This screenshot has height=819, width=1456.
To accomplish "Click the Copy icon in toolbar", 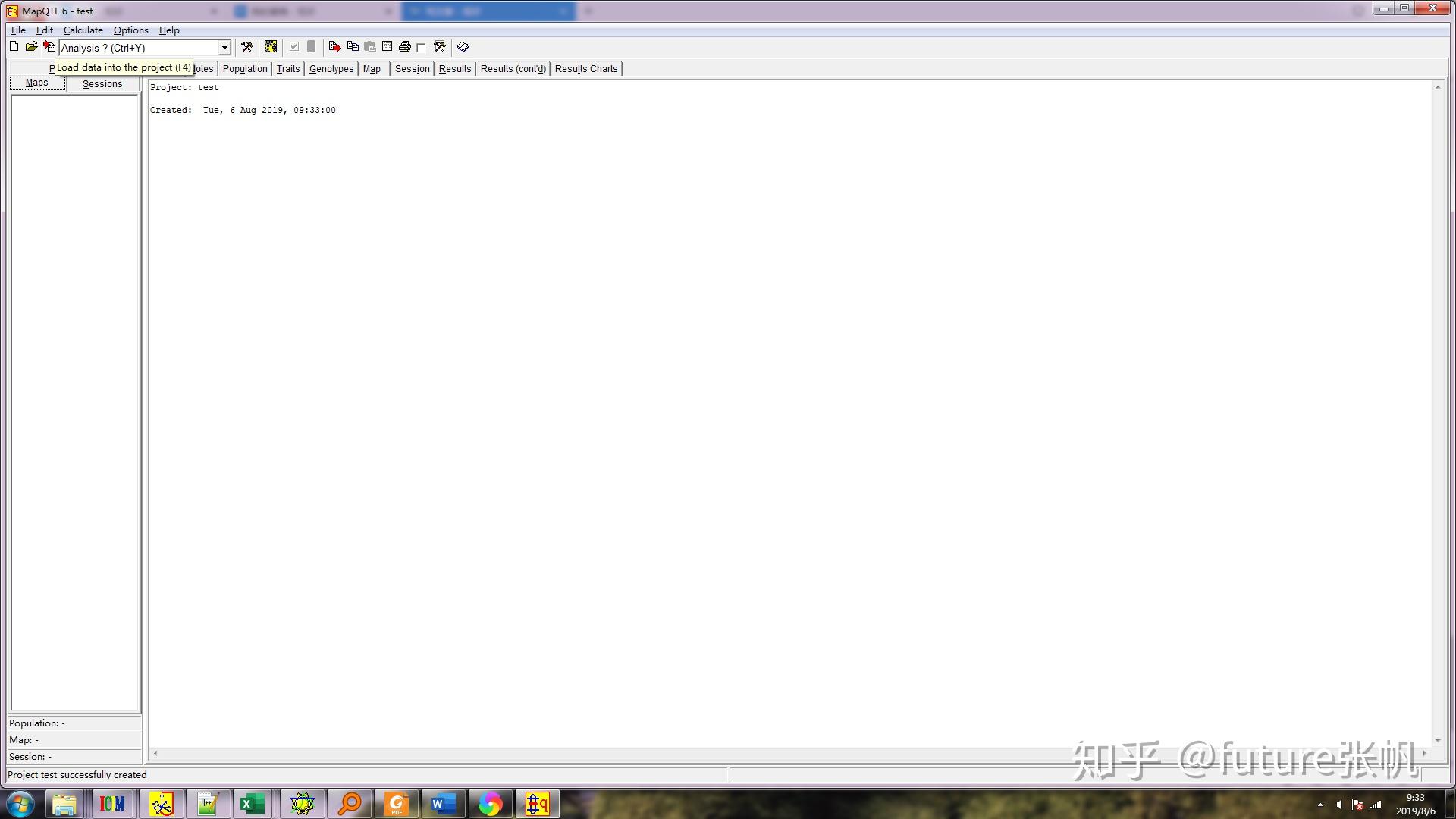I will (x=353, y=47).
